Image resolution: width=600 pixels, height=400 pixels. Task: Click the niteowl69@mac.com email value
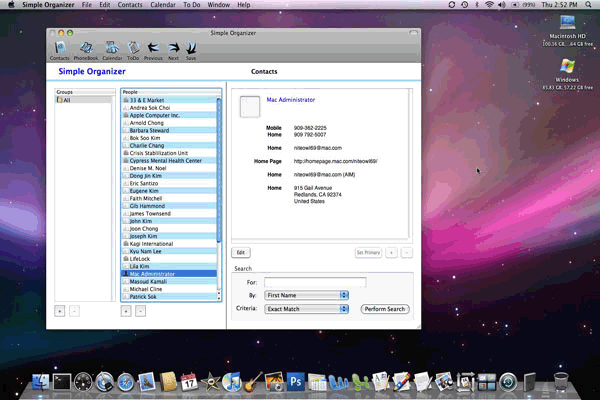tap(318, 148)
